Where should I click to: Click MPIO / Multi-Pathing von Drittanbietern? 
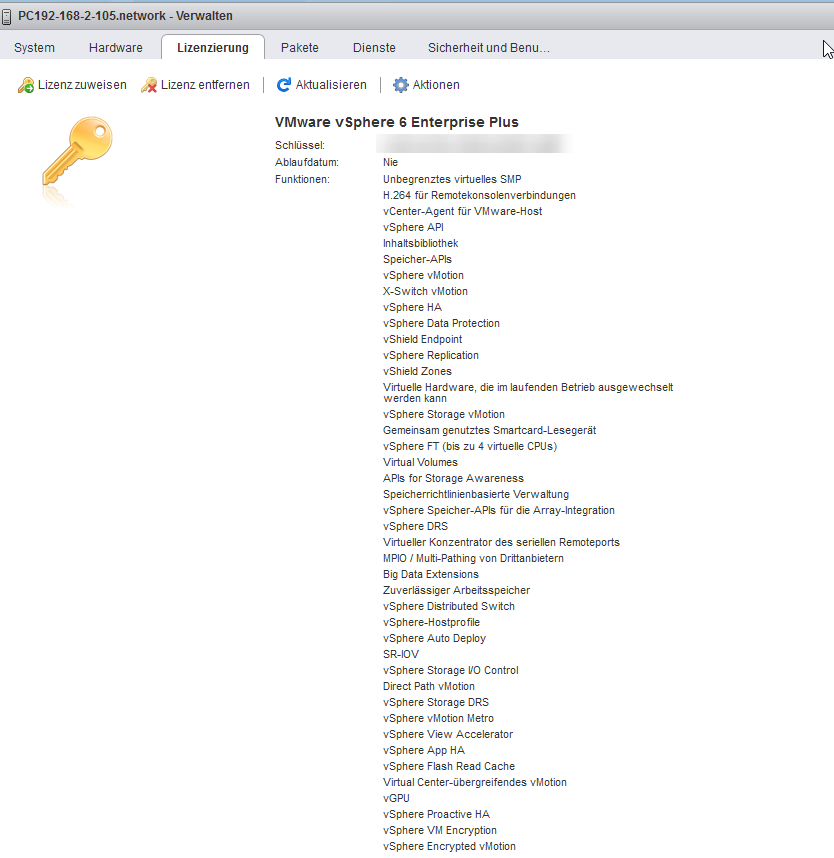tap(473, 559)
